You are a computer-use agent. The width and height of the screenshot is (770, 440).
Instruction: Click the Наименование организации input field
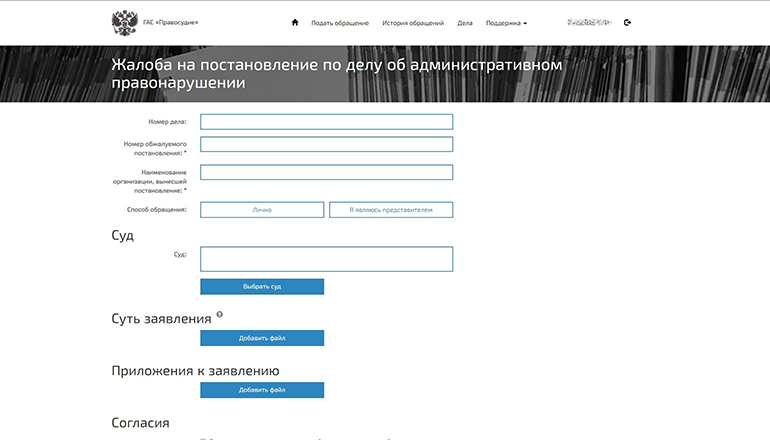326,172
